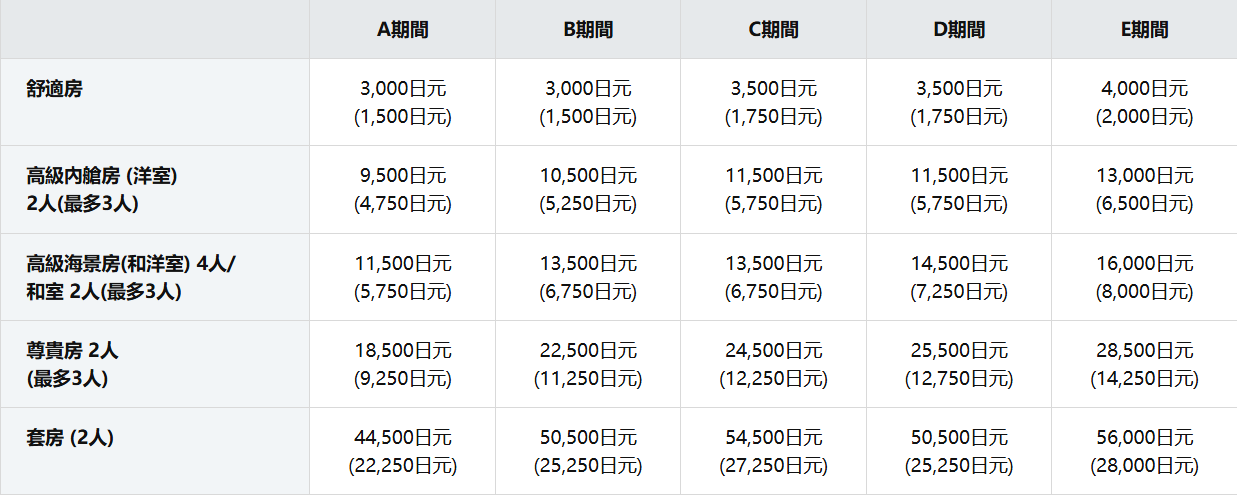The image size is (1237, 495).
Task: Click the 4,000日元 price for 舒適房
Action: click(x=1144, y=89)
